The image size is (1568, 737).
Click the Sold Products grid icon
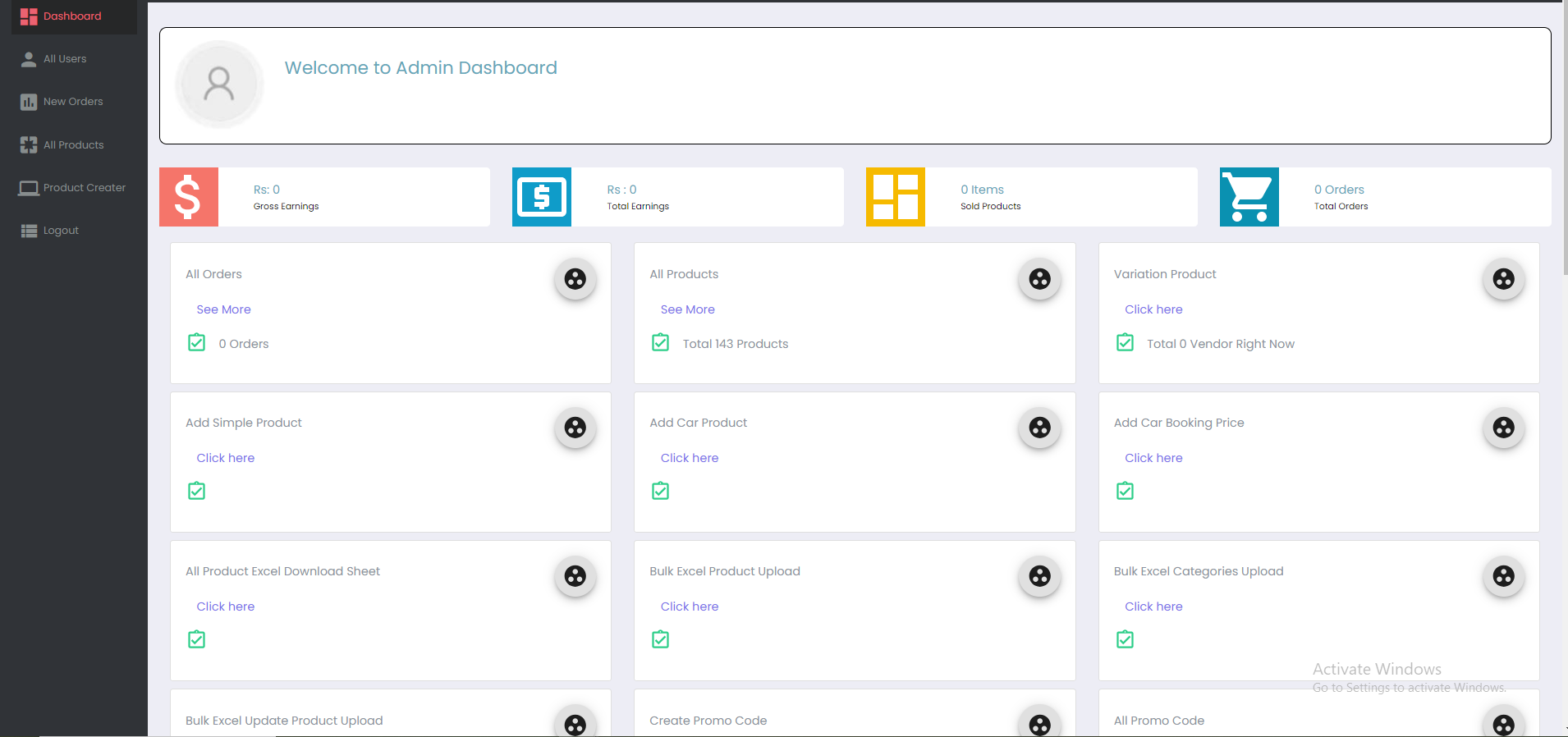point(895,197)
